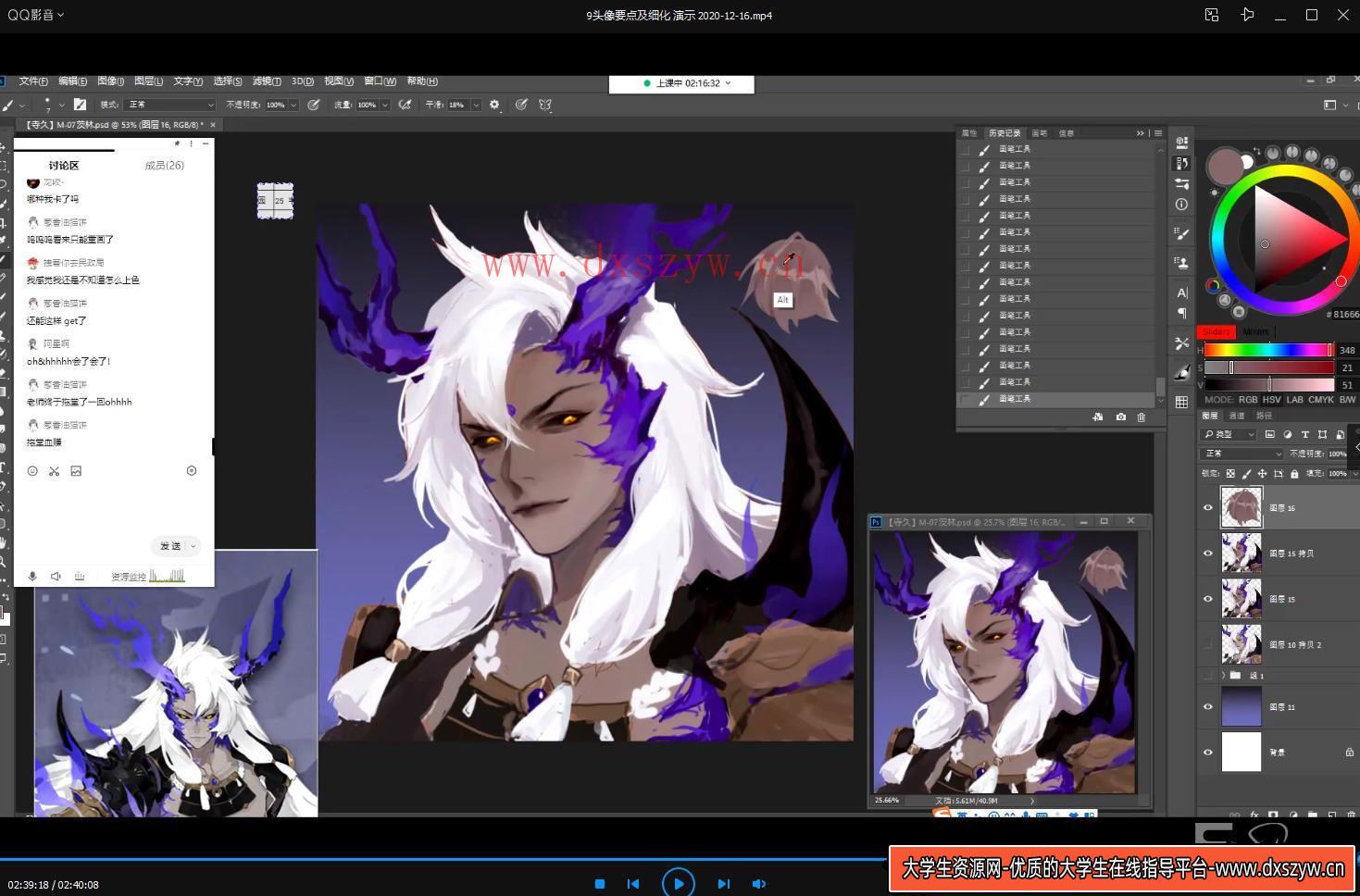Viewport: 1360px width, 896px height.
Task: Toggle the microphone icon in chat panel
Action: 32,576
